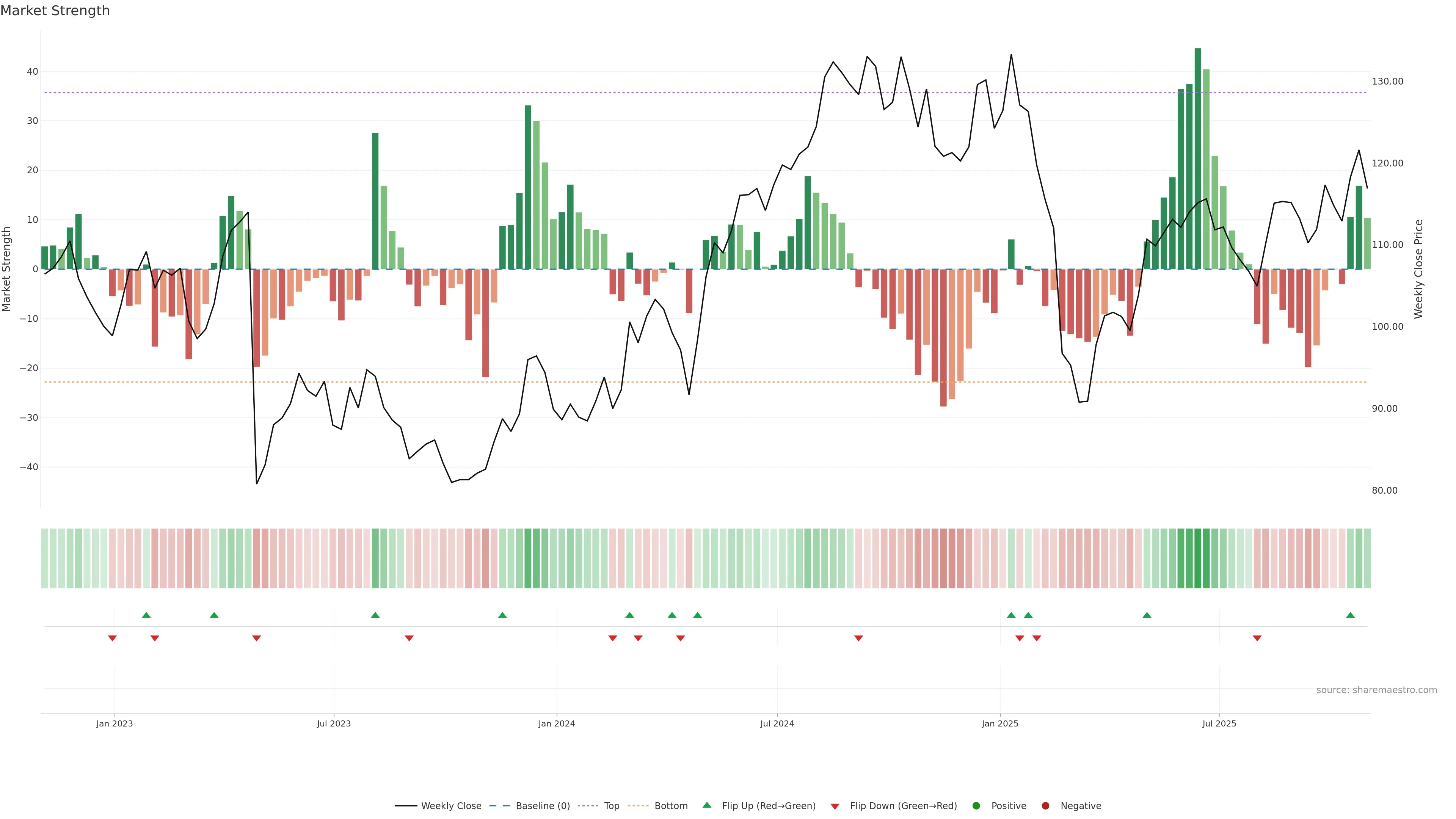
Task: Click Negative red circle legend icon
Action: (x=1045, y=806)
